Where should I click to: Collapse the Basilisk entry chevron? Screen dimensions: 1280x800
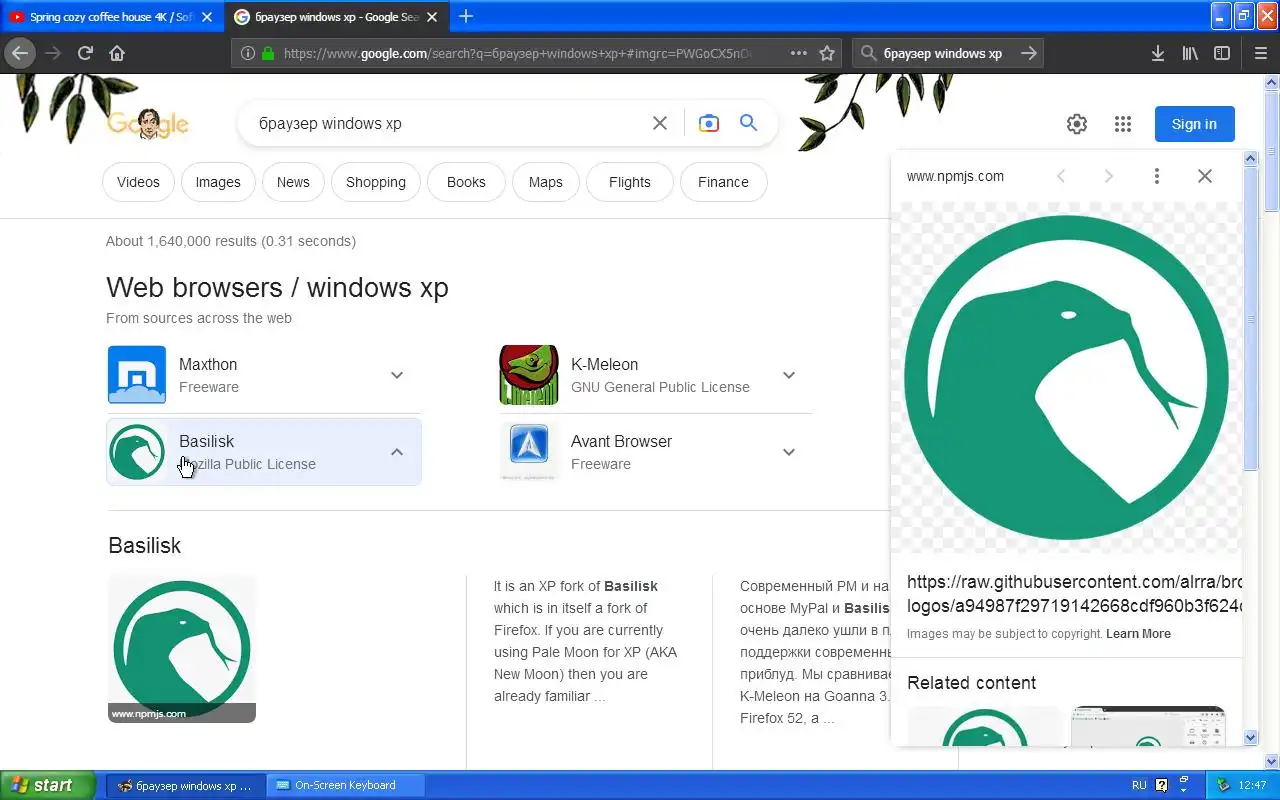[x=397, y=452]
